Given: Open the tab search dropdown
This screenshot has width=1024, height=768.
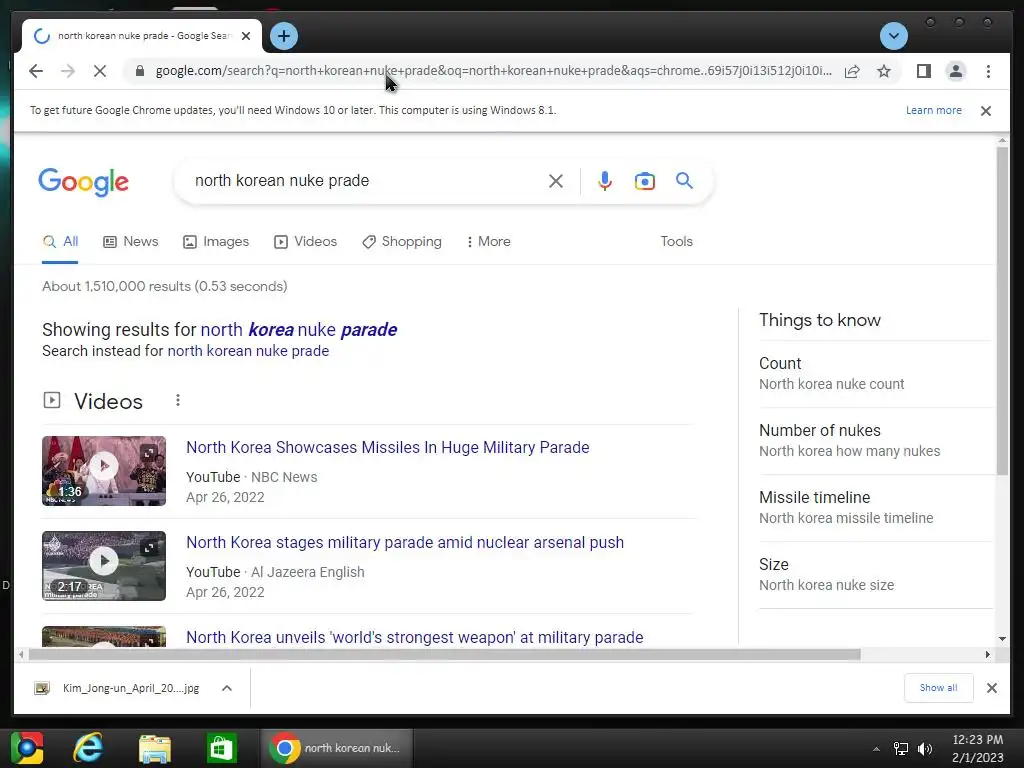Looking at the screenshot, I should pos(893,36).
